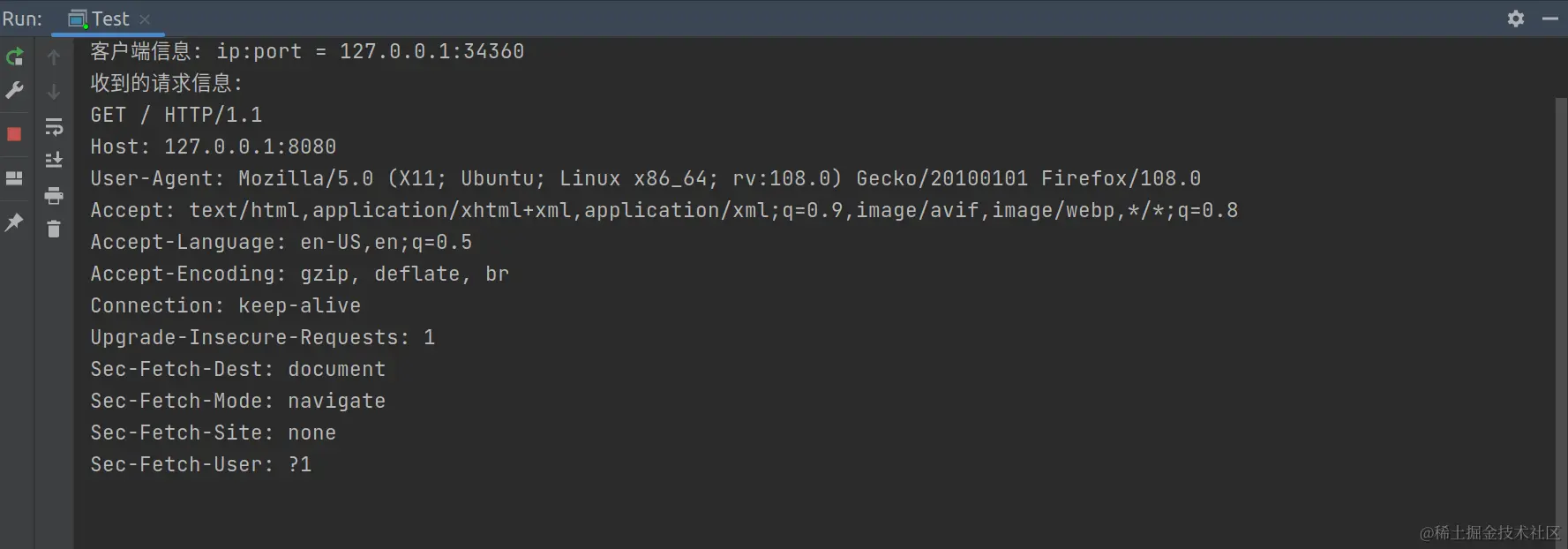The image size is (1568, 549).
Task: Jump down to next stack trace
Action: 54,92
